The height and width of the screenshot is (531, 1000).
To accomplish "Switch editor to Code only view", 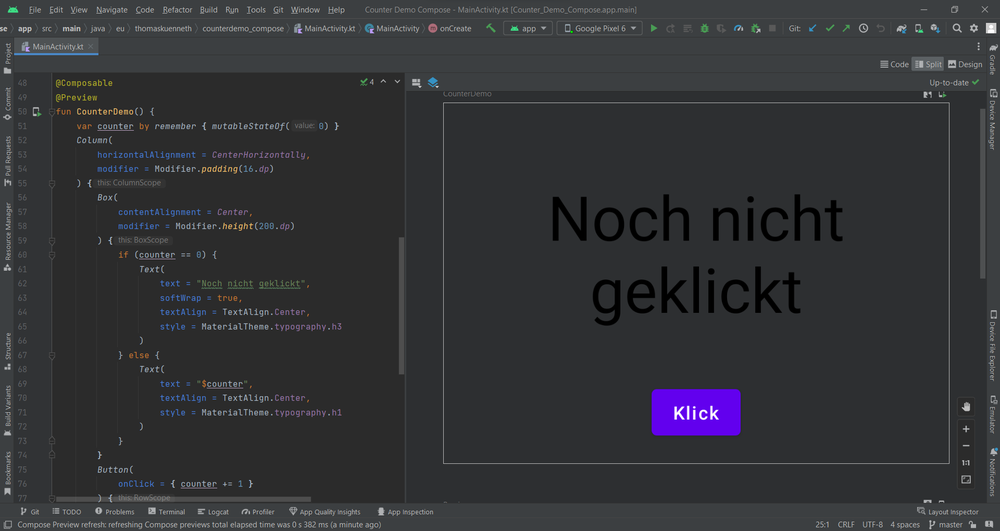I will [894, 64].
